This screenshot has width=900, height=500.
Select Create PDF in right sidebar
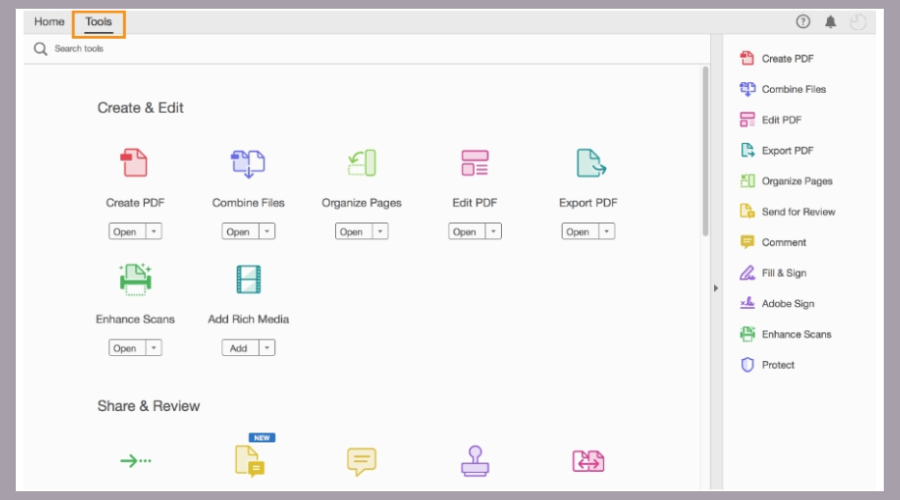777,59
